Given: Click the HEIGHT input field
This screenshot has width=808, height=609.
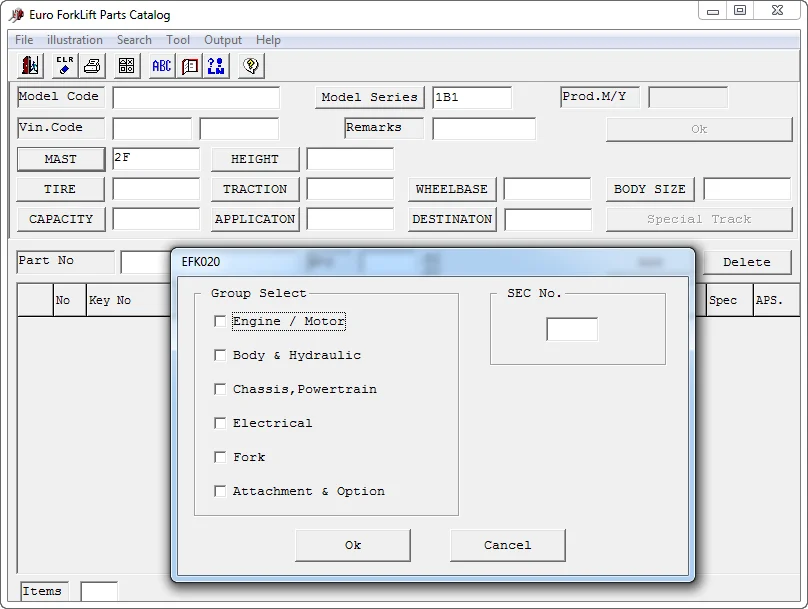Looking at the screenshot, I should tap(350, 159).
